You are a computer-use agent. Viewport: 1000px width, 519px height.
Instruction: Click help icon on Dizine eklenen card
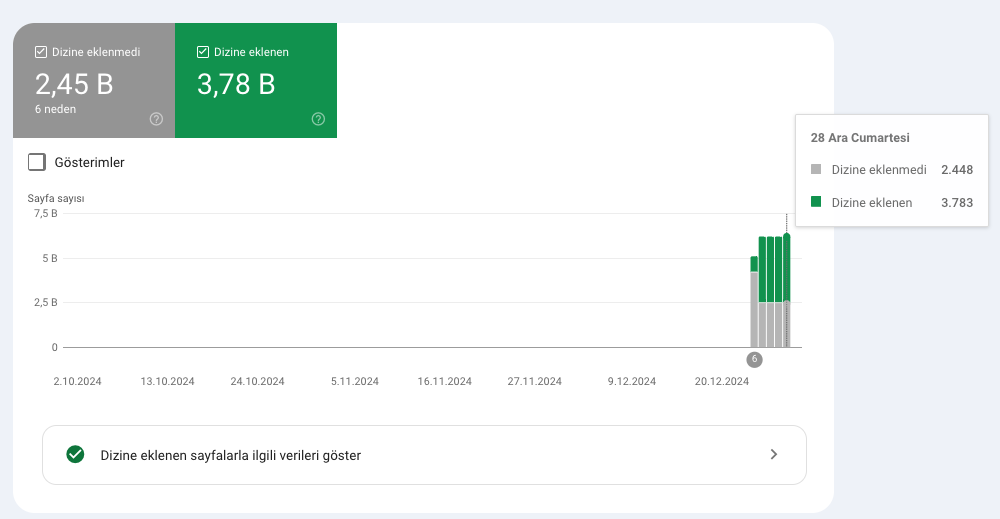point(318,119)
